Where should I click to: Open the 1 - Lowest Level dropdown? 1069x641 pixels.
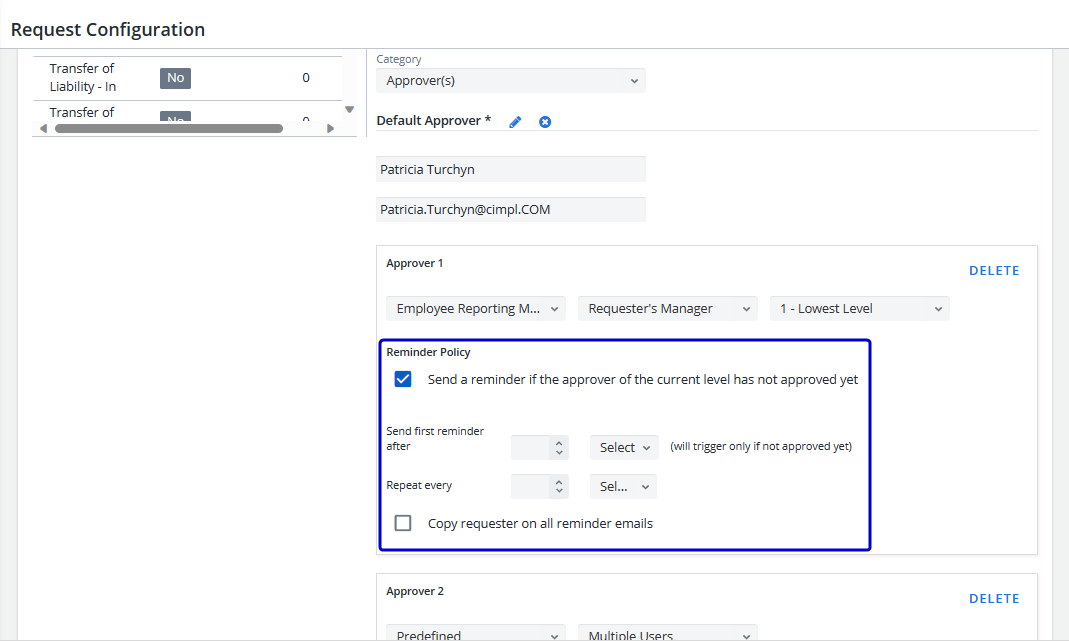(859, 309)
